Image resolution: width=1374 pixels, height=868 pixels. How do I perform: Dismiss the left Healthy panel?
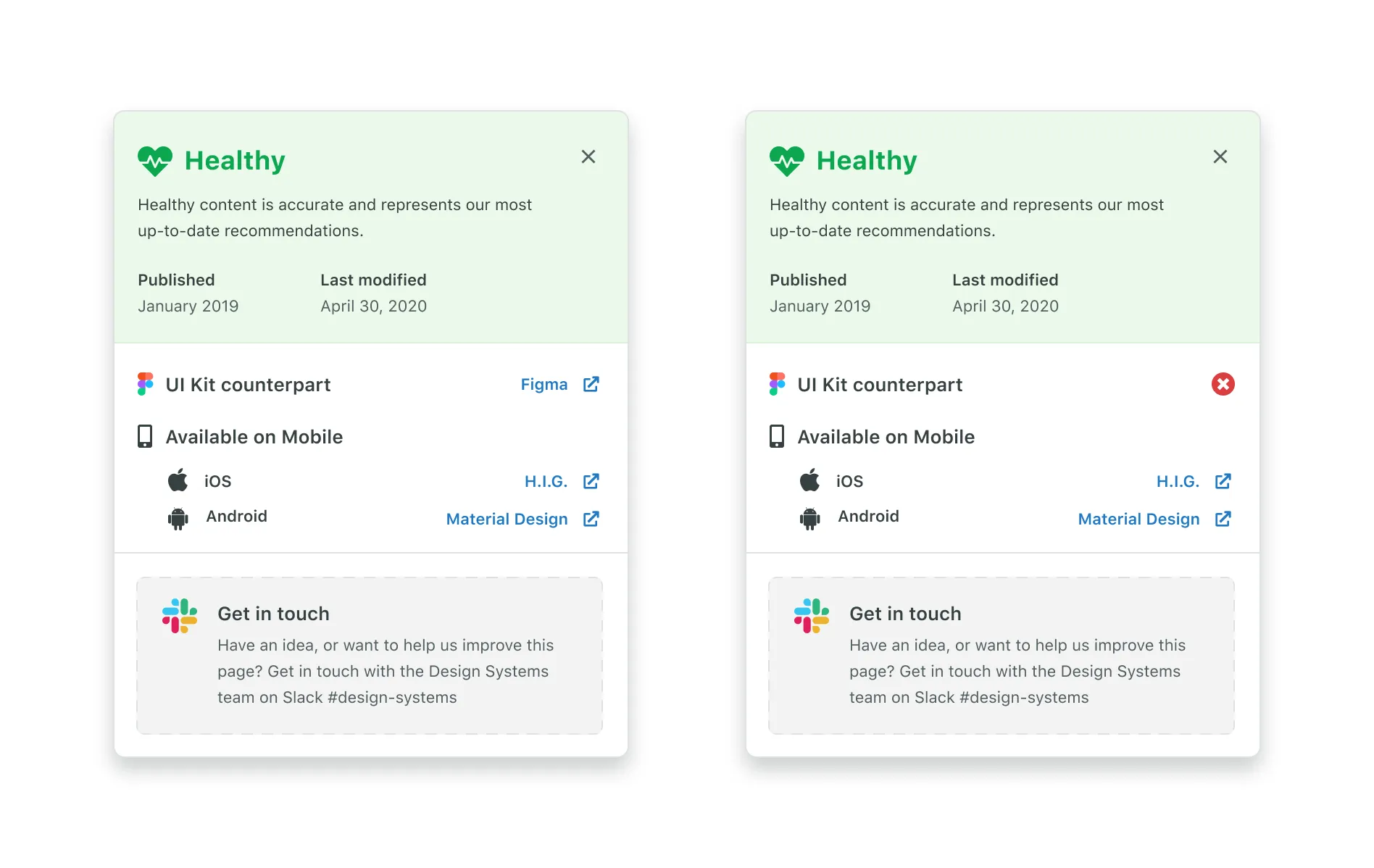[x=588, y=157]
